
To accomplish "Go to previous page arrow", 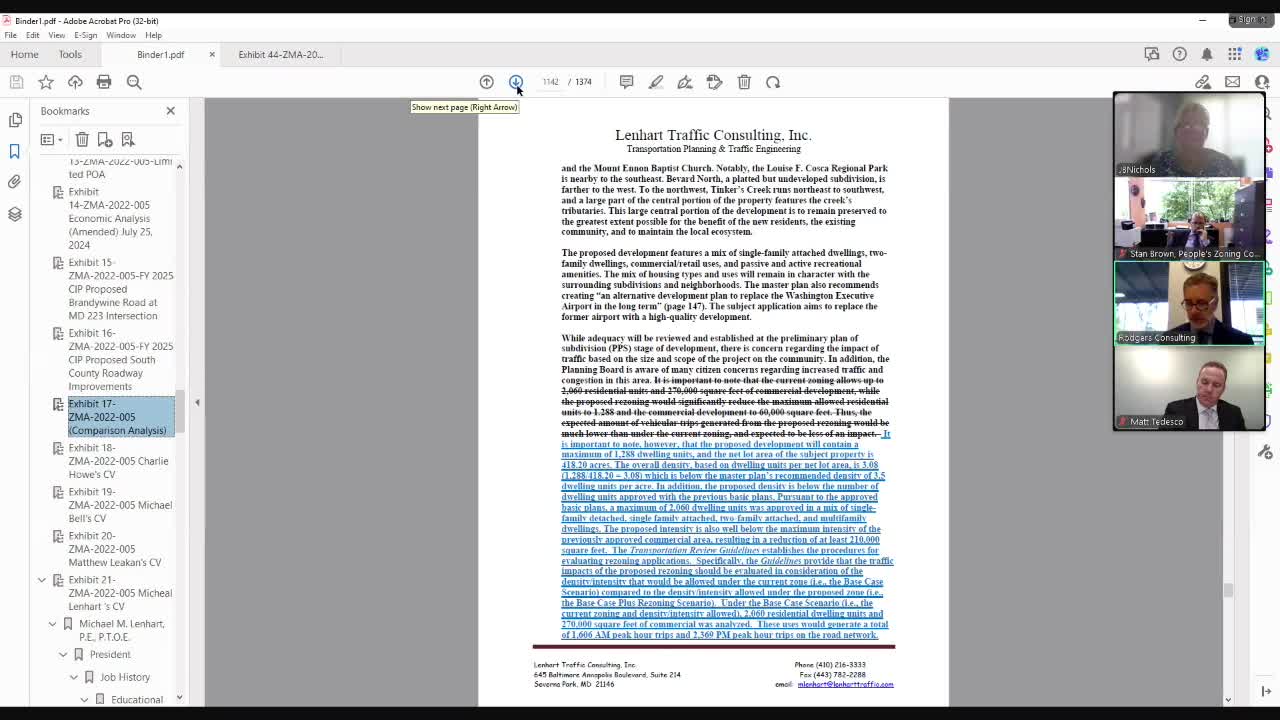I will click(486, 82).
